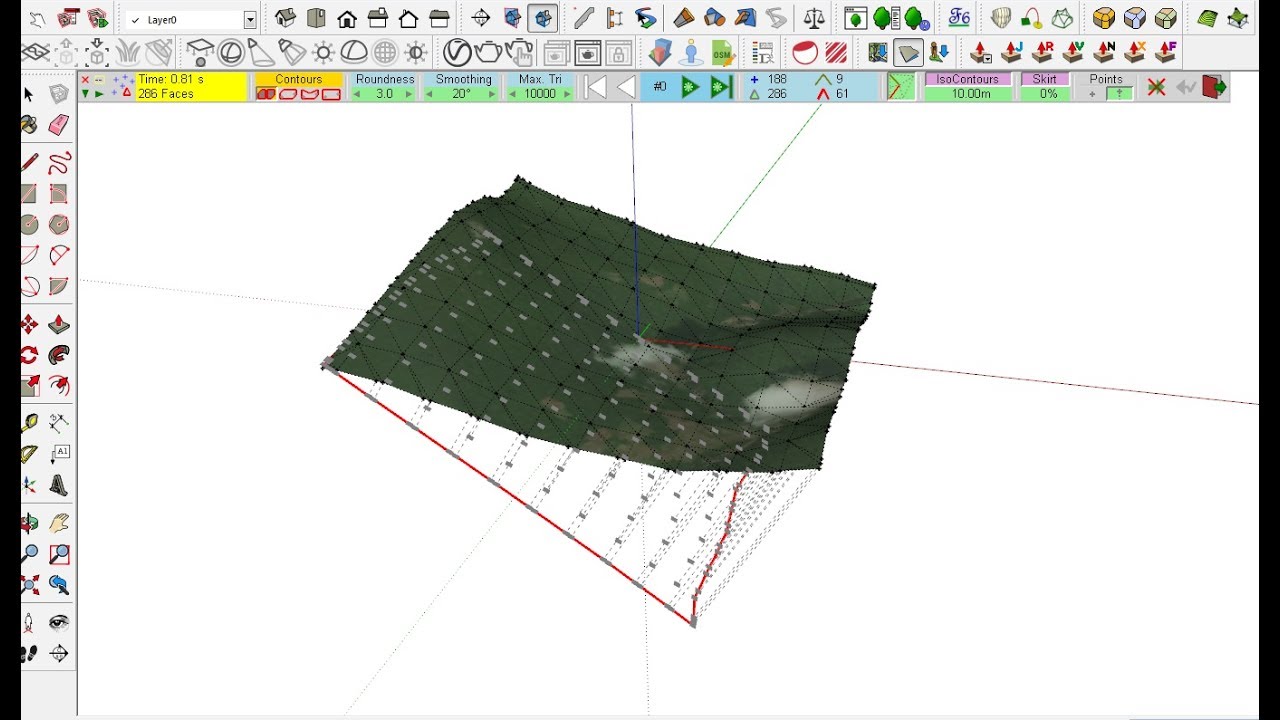Select the Zoom Extents tool

29,585
